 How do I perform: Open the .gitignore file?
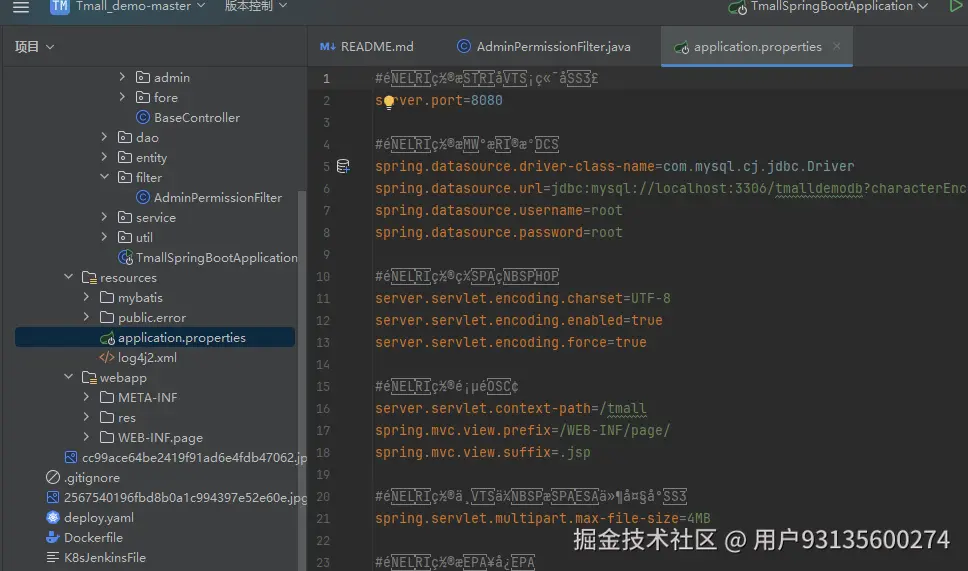pyautogui.click(x=91, y=477)
